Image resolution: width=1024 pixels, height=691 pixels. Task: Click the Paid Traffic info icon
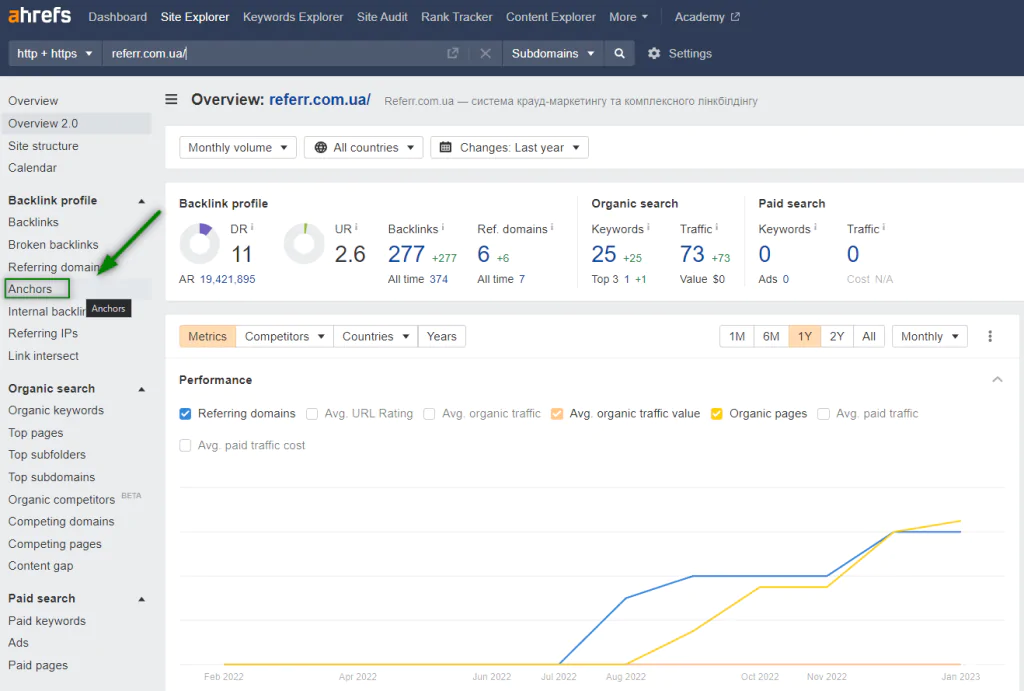tap(884, 227)
